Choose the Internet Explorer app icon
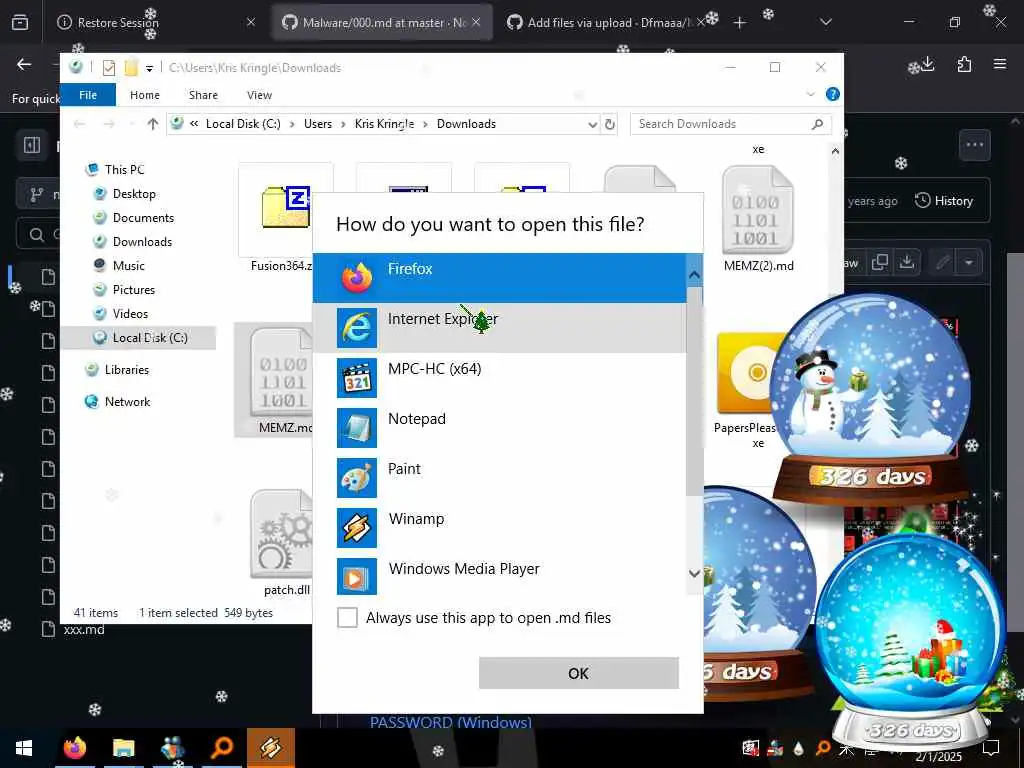Image resolution: width=1024 pixels, height=768 pixels. pyautogui.click(x=357, y=327)
